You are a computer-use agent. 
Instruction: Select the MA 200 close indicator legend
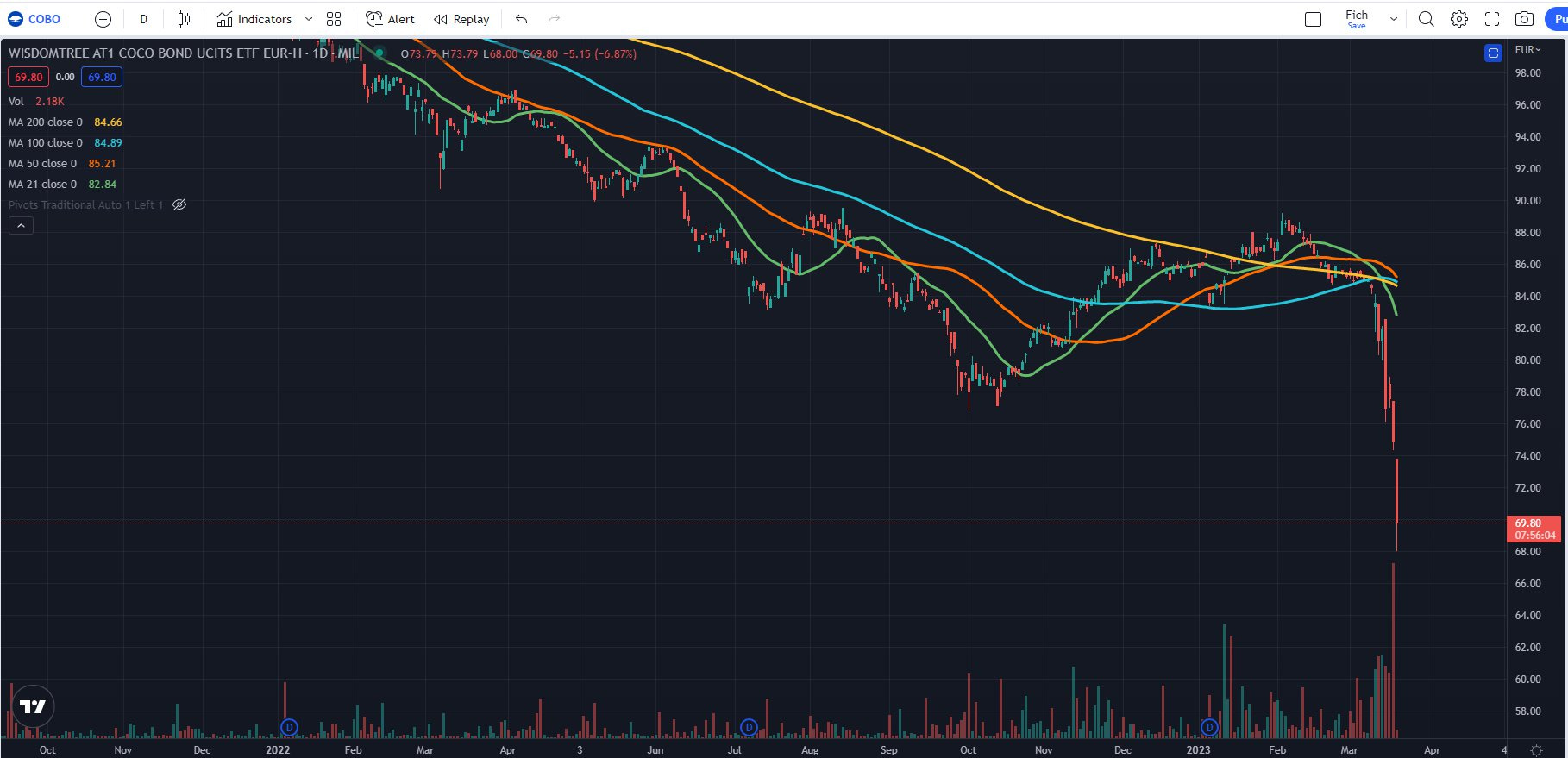65,122
